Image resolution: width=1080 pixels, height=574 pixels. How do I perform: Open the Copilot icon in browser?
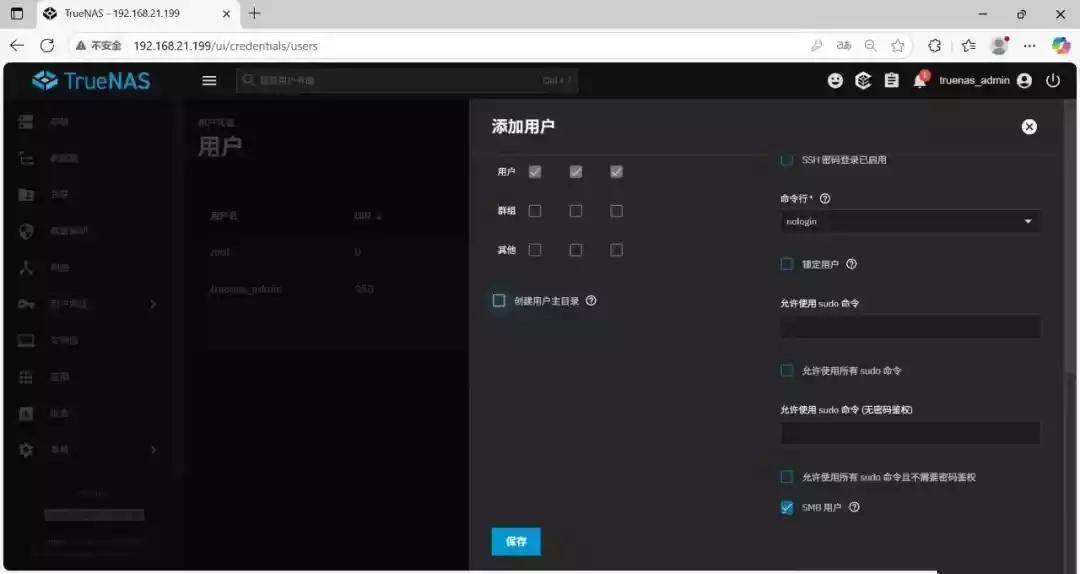coord(1061,45)
